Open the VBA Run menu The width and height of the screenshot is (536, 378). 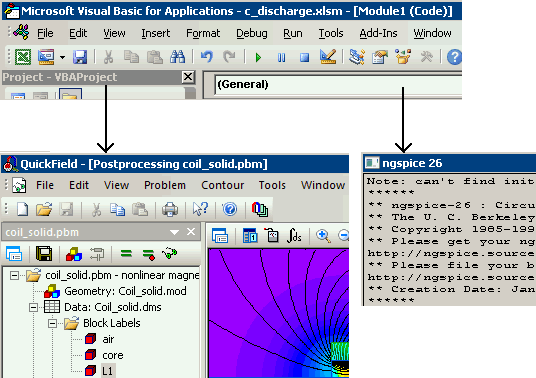point(293,33)
